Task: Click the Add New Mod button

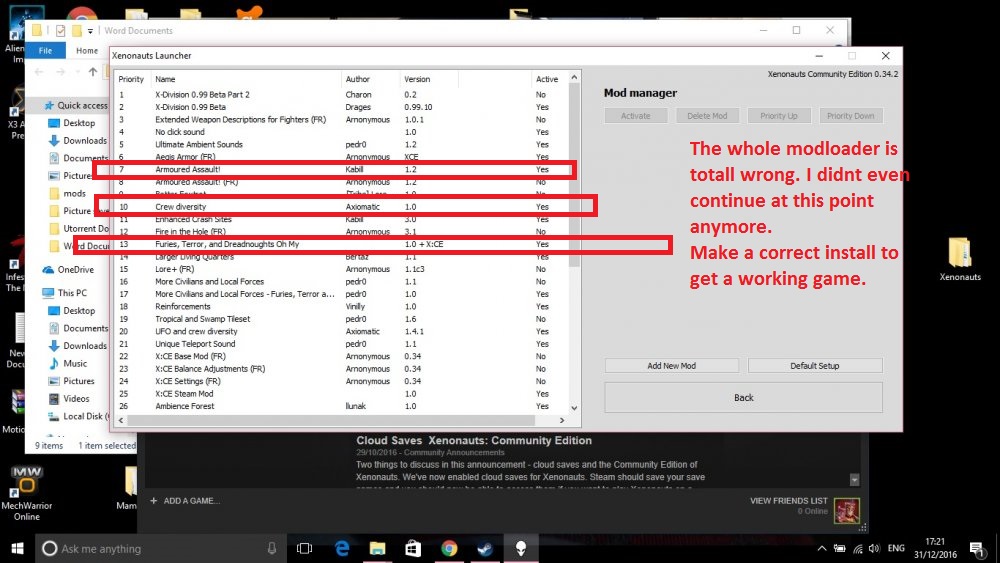Action: [x=672, y=365]
